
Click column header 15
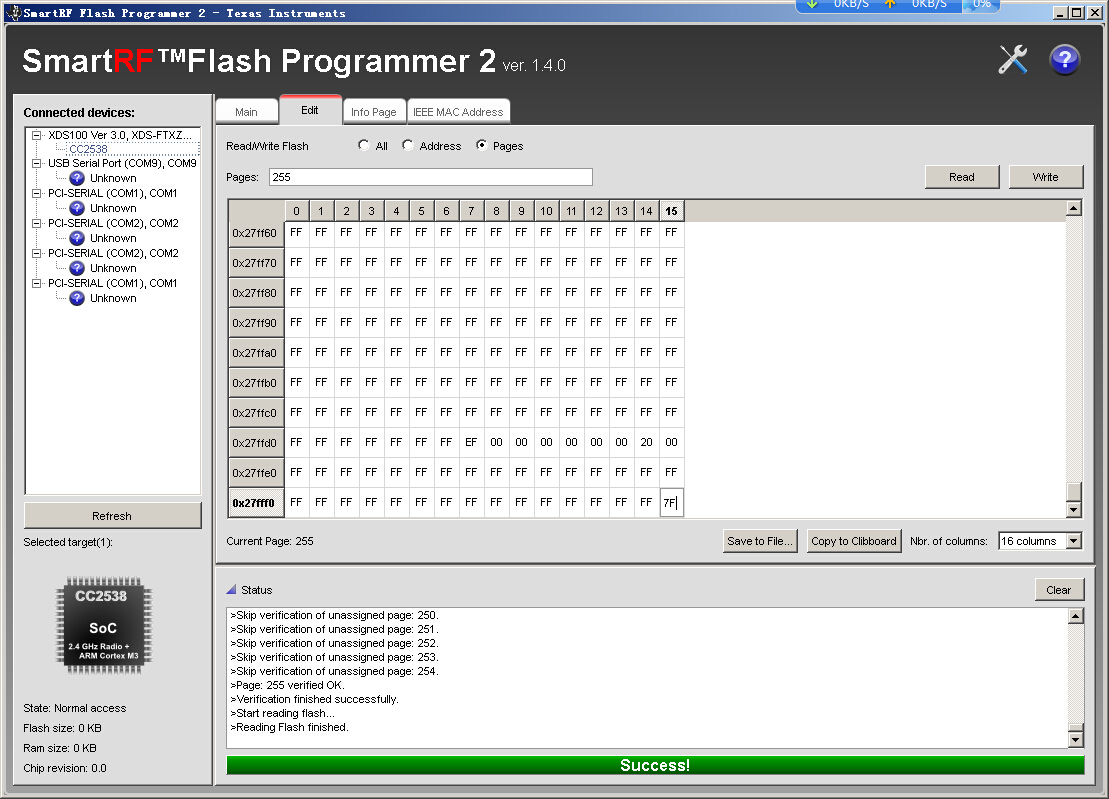pyautogui.click(x=671, y=211)
